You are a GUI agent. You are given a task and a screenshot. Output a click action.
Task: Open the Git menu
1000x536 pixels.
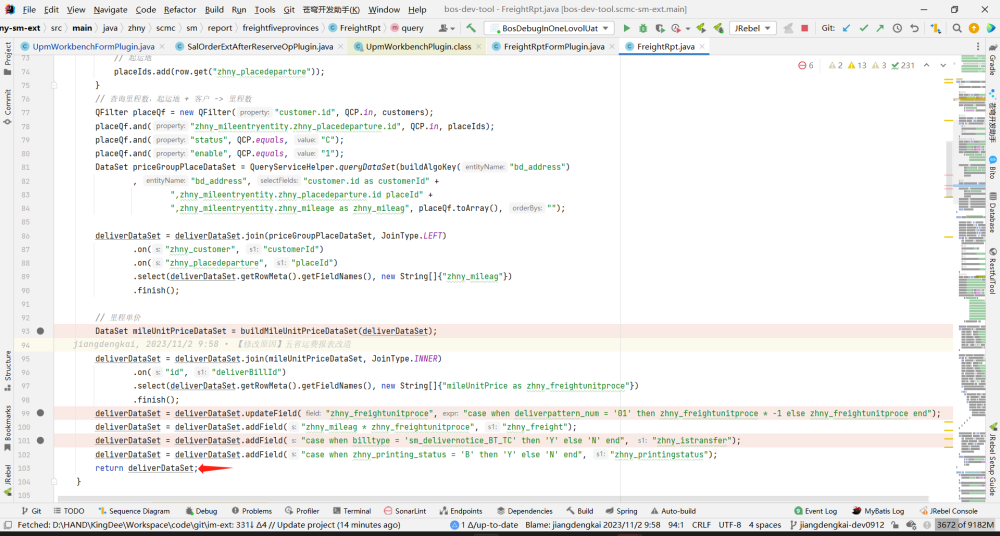(289, 10)
